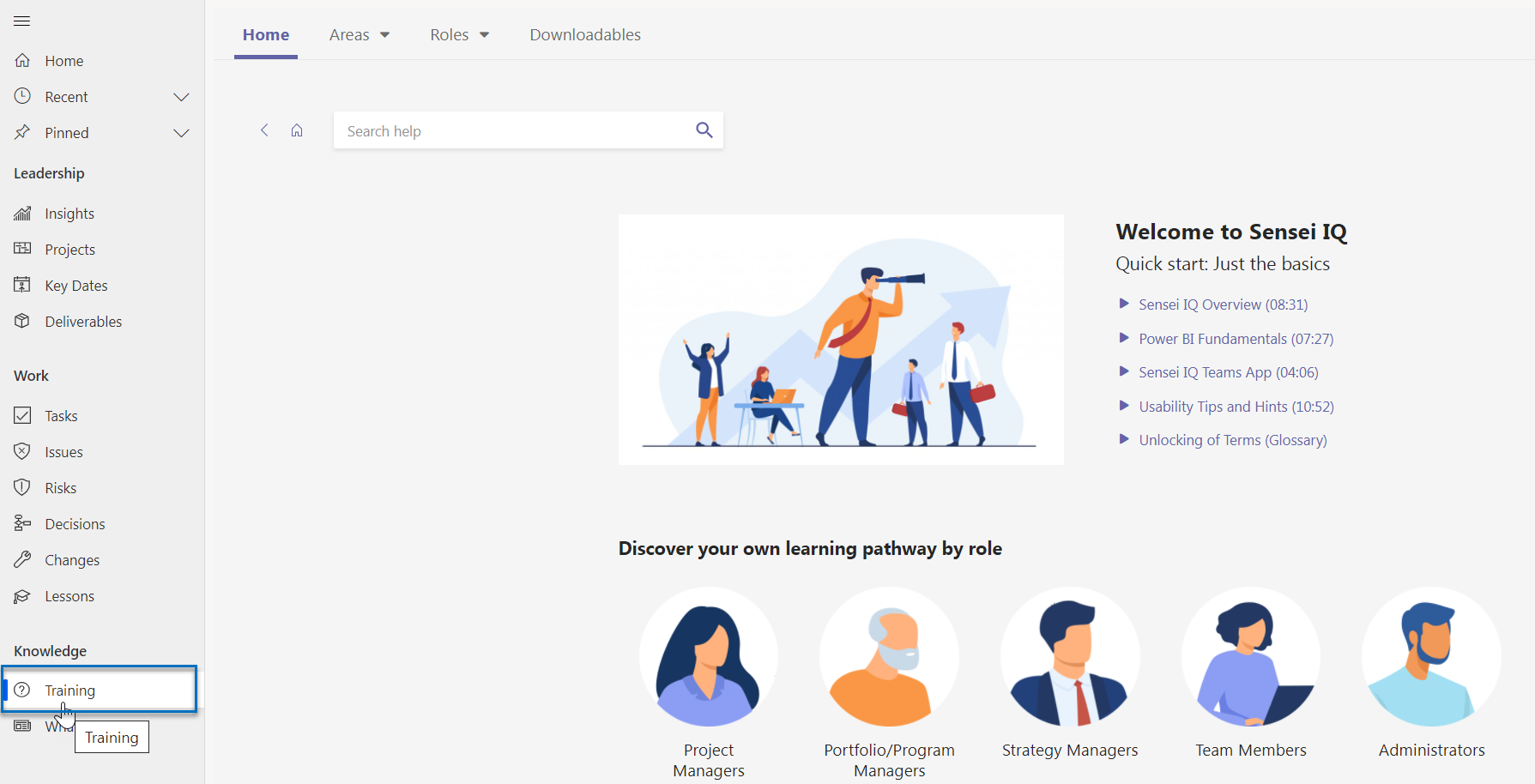Open the Downloadables tab
The image size is (1535, 784).
click(585, 34)
